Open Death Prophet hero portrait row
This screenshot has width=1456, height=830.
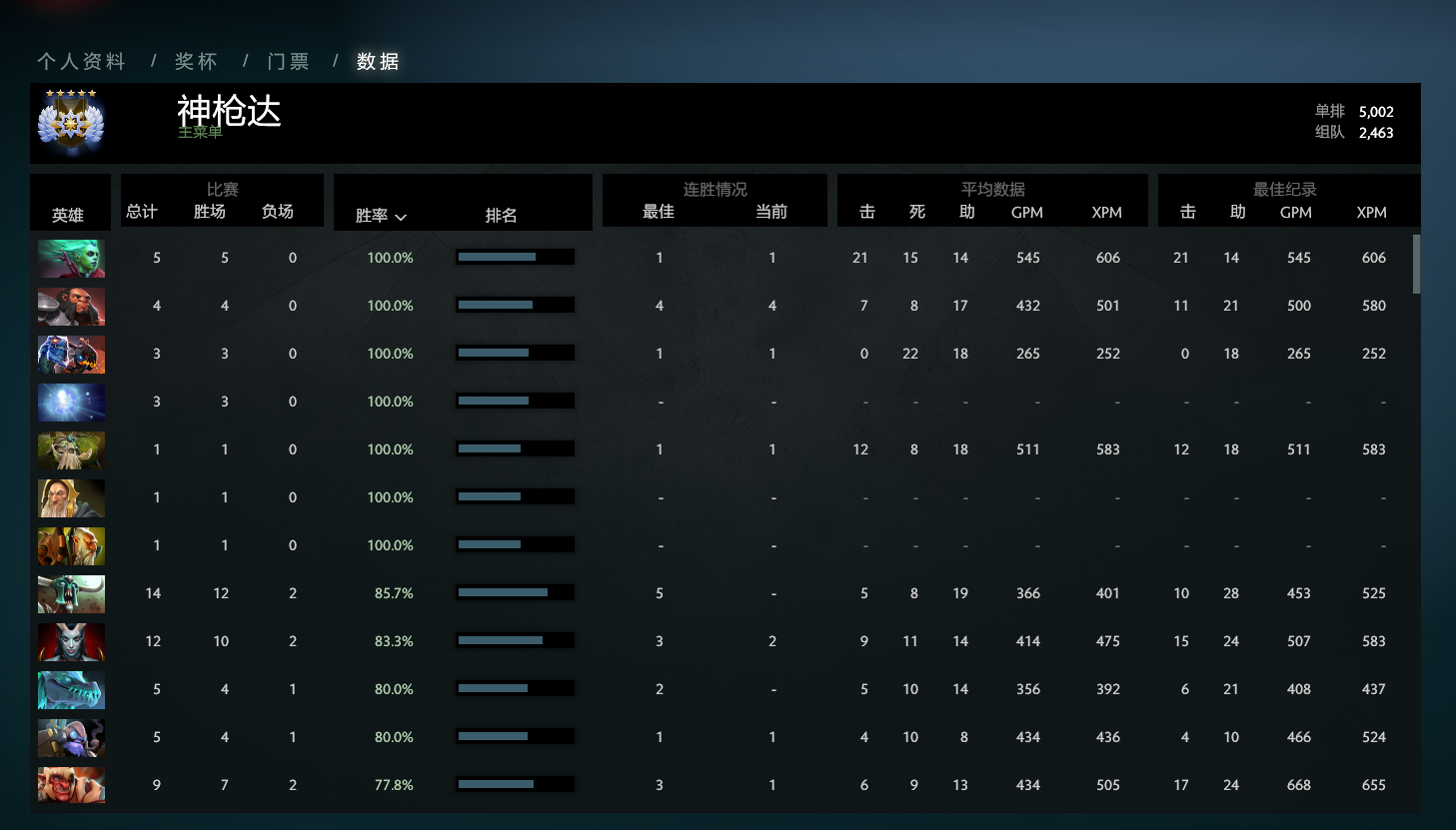click(x=71, y=258)
